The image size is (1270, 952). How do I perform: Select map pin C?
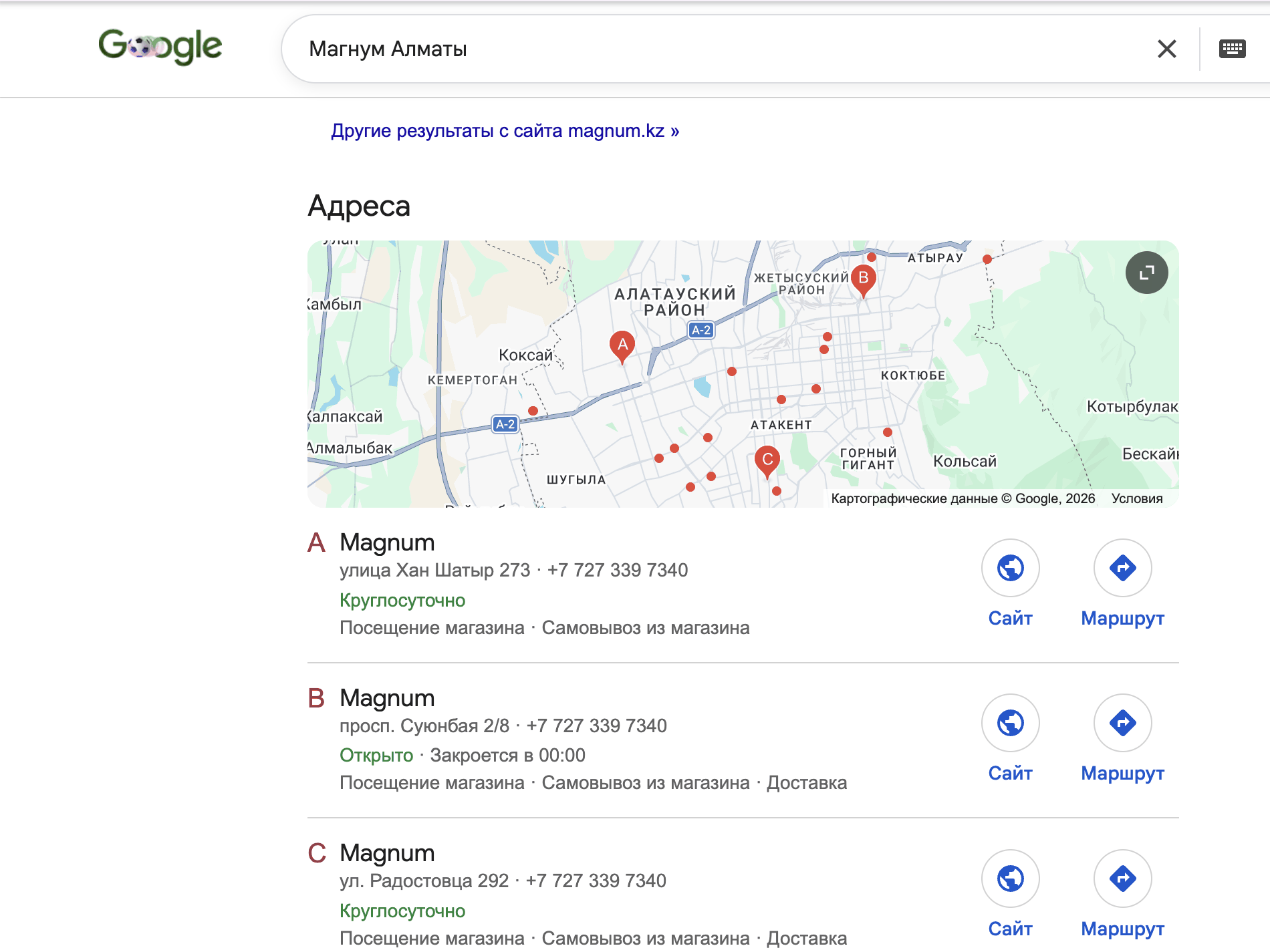point(767,462)
